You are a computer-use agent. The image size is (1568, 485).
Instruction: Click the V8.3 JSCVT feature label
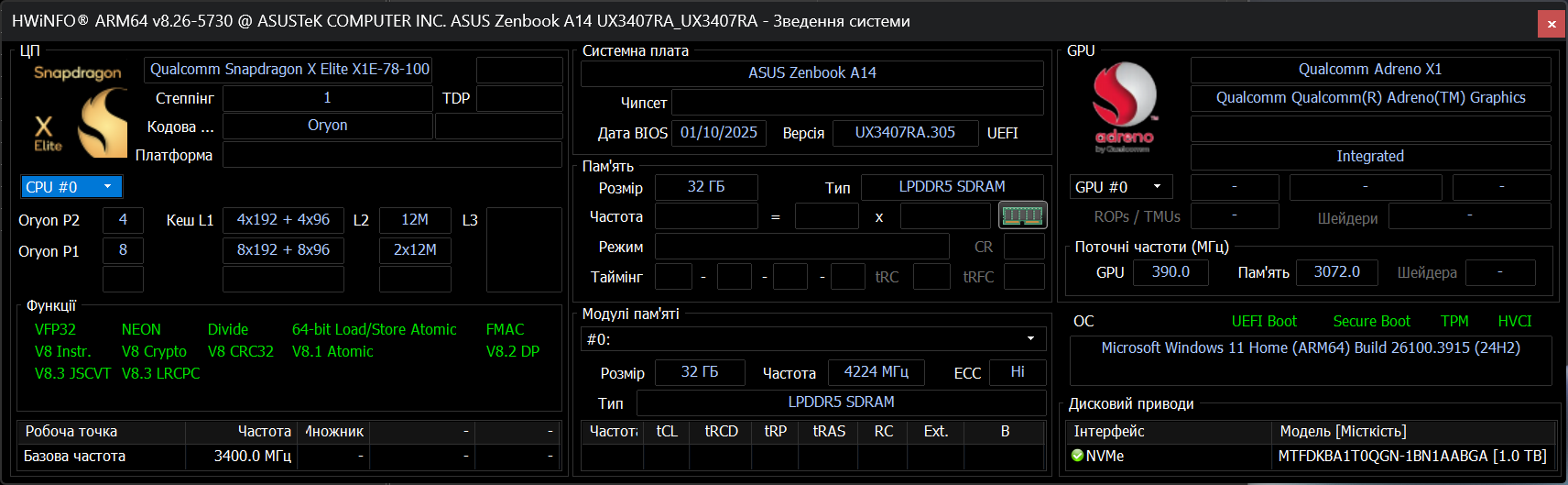coord(72,374)
